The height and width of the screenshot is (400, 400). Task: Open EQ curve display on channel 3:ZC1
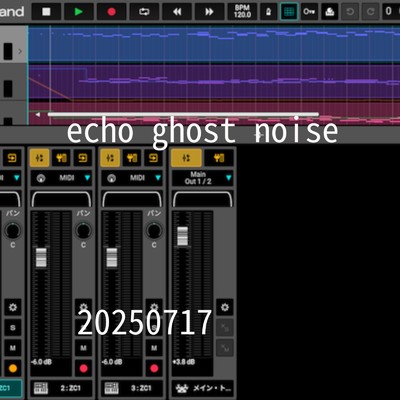[x=132, y=199]
